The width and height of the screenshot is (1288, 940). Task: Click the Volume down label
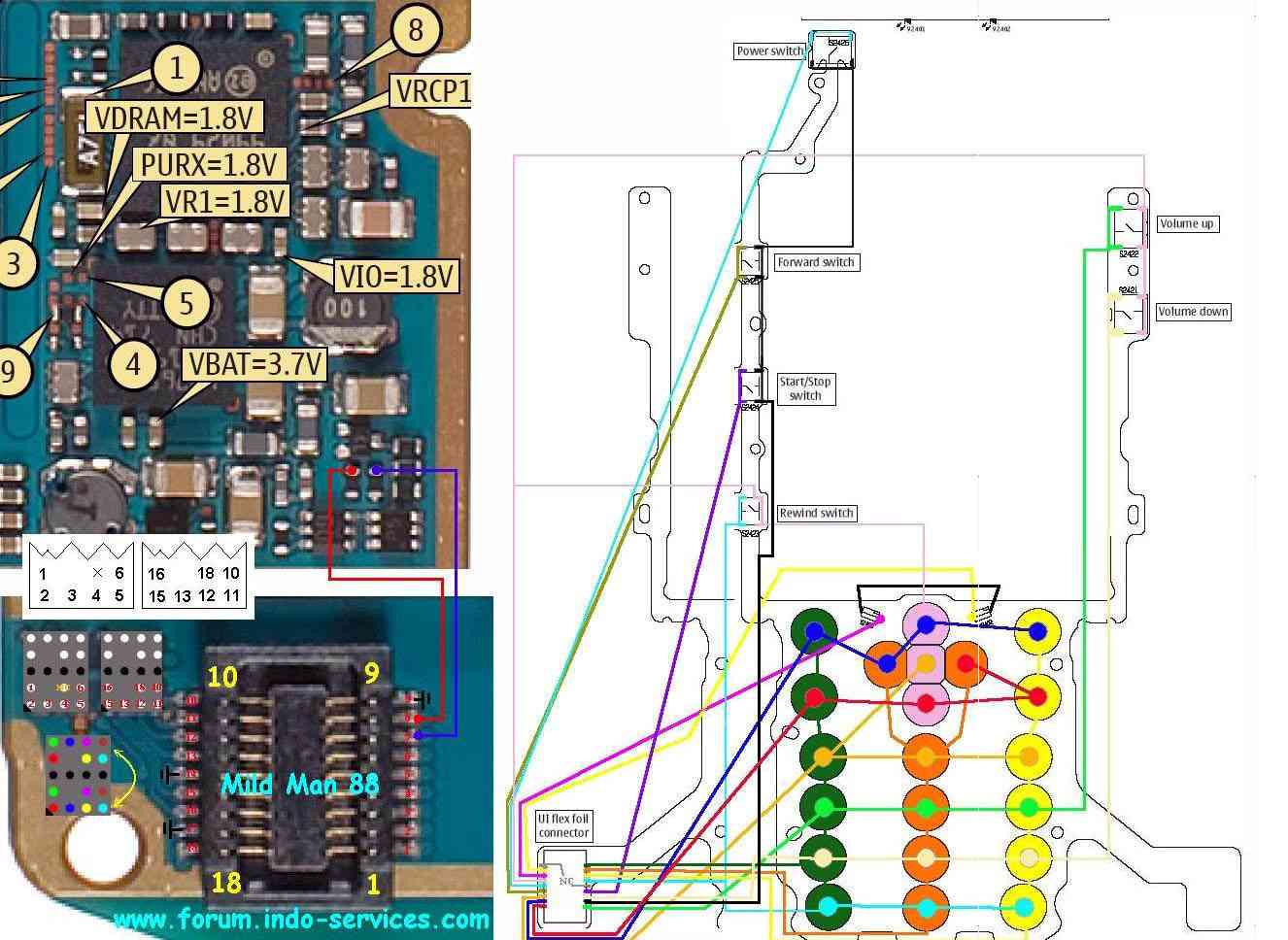1193,312
